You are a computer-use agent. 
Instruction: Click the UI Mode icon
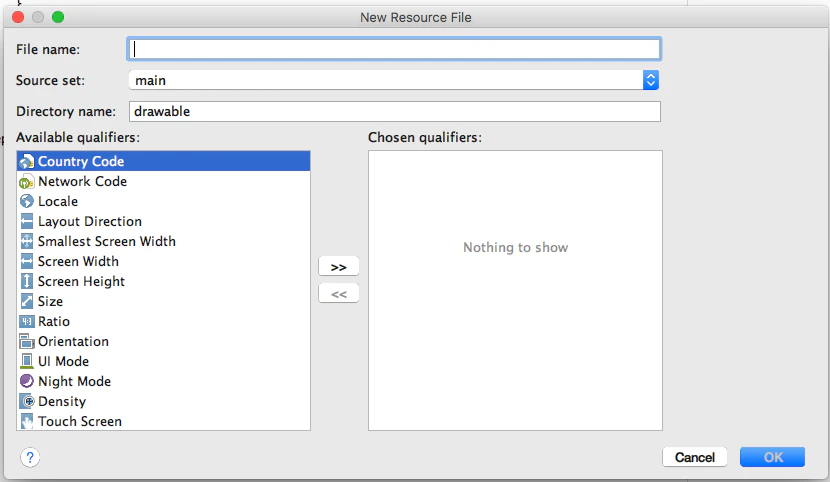[x=26, y=361]
